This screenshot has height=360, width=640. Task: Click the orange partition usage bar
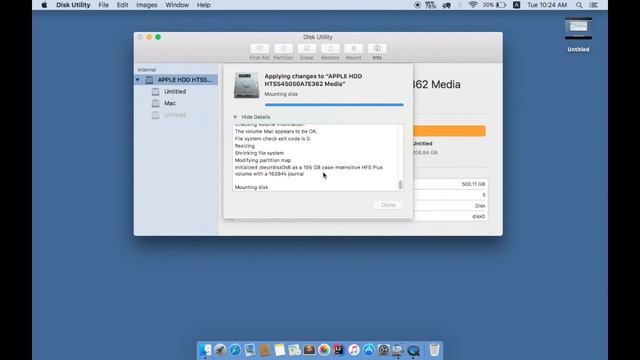[x=449, y=131]
